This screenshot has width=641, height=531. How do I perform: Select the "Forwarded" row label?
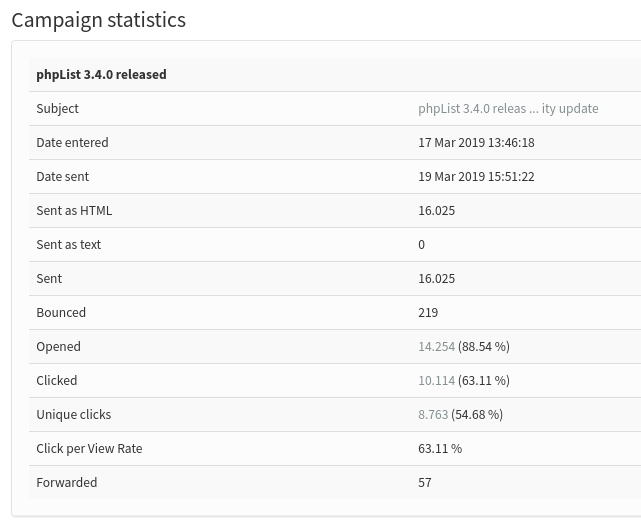pyautogui.click(x=66, y=483)
